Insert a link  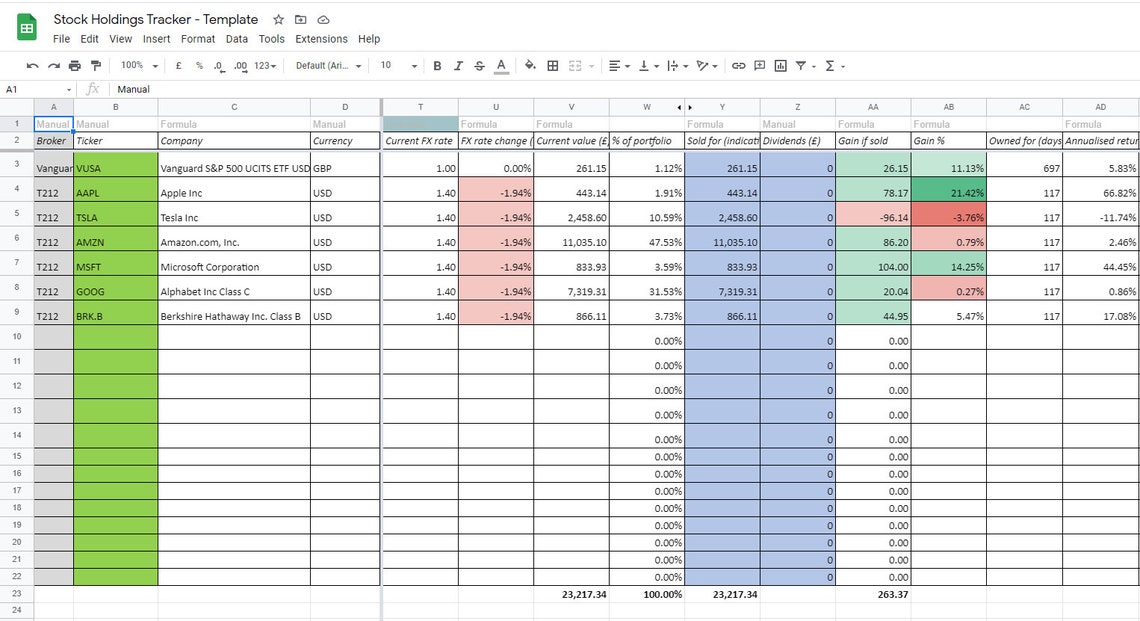[738, 65]
